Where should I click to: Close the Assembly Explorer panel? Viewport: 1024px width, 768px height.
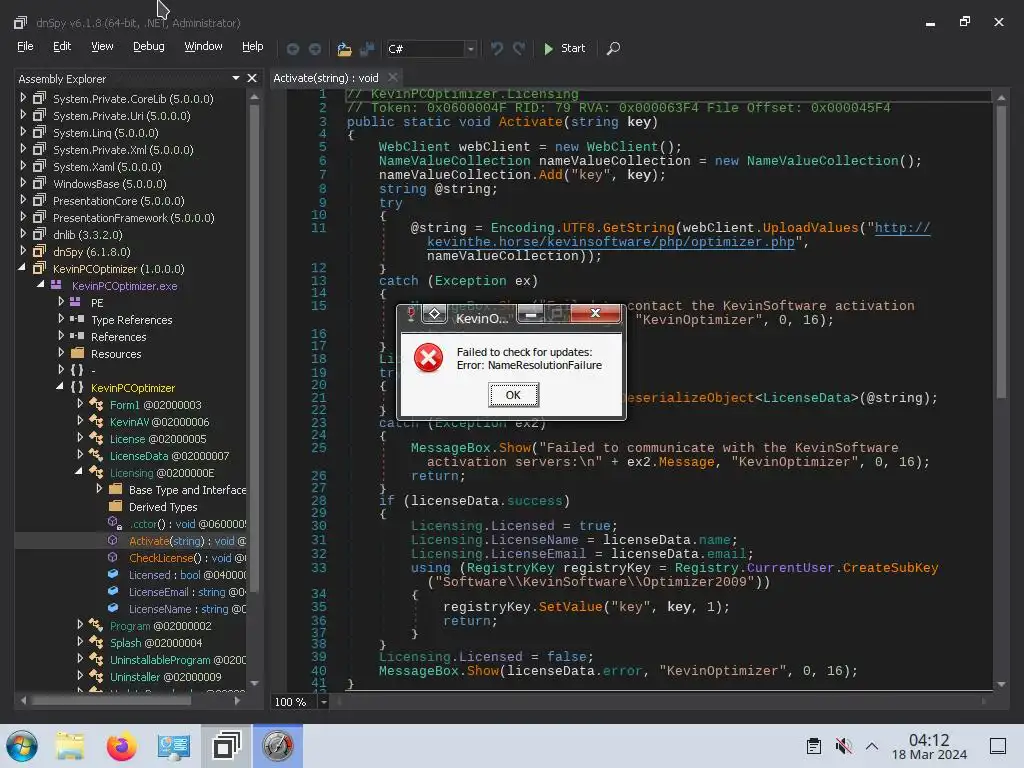click(252, 78)
